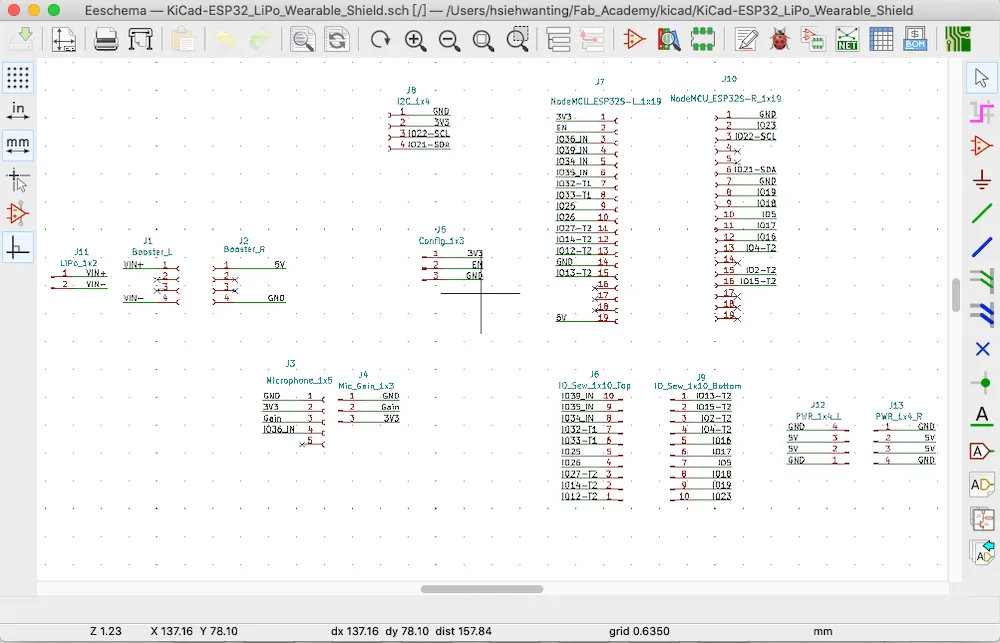Generate the netlist (NET icon)

point(846,40)
